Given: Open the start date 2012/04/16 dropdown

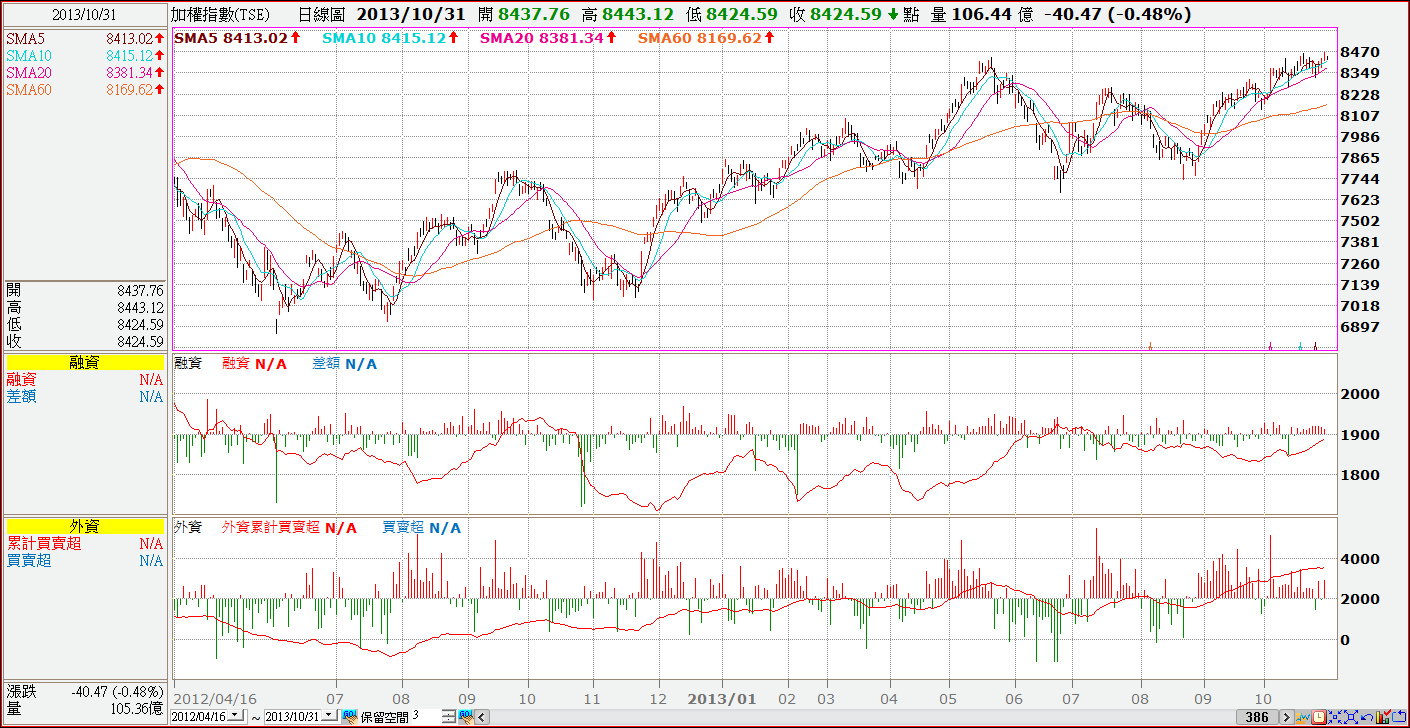Looking at the screenshot, I should [x=235, y=716].
